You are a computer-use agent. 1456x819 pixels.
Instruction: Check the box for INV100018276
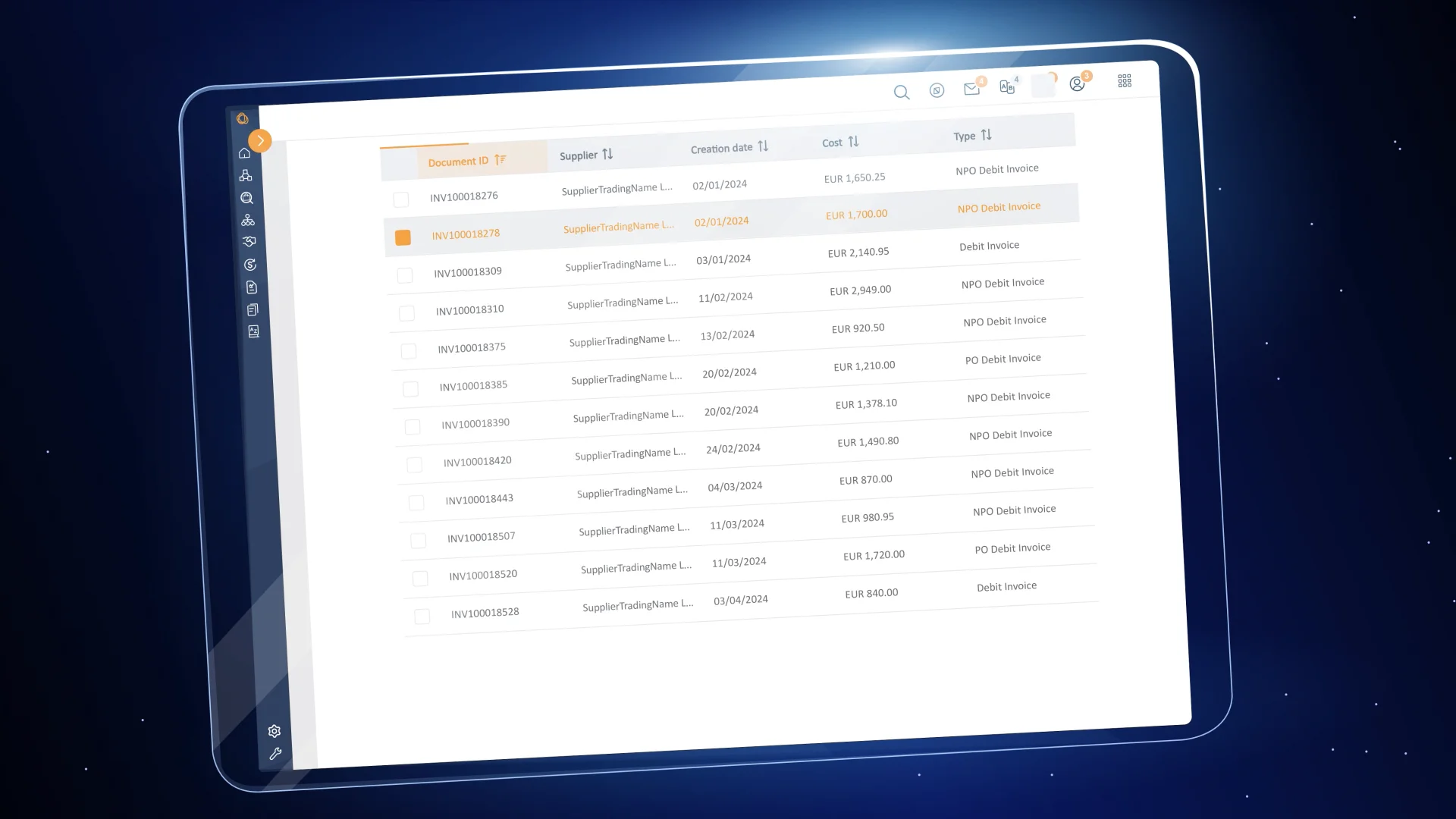click(x=401, y=199)
